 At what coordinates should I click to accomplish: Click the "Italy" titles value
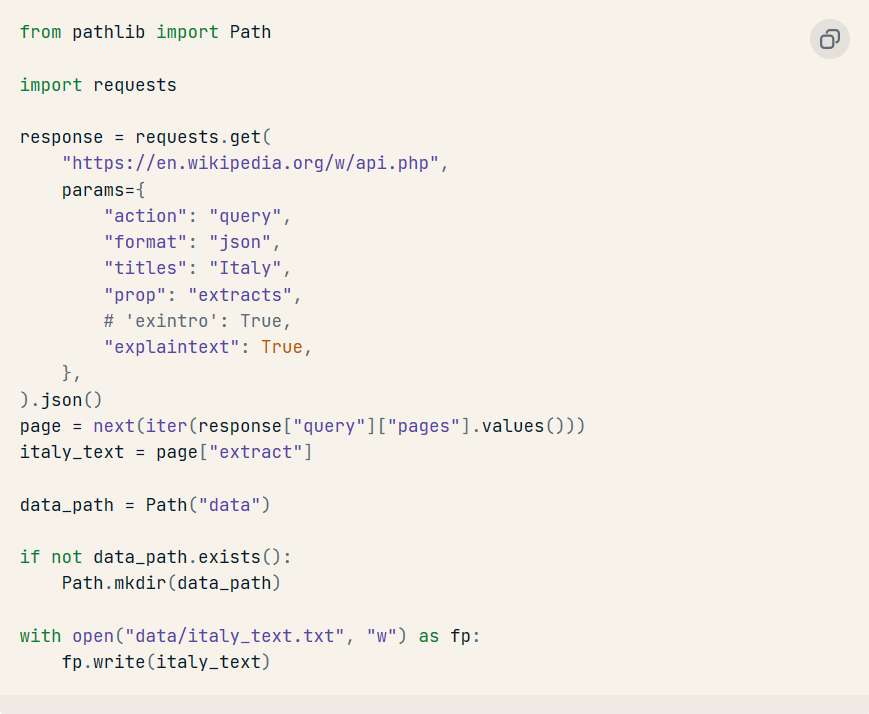pos(245,268)
